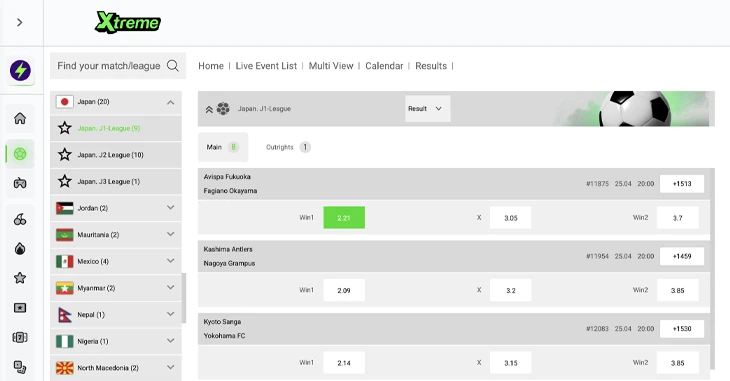Favorite Japan J1-League with star
The height and width of the screenshot is (381, 730).
click(x=65, y=128)
